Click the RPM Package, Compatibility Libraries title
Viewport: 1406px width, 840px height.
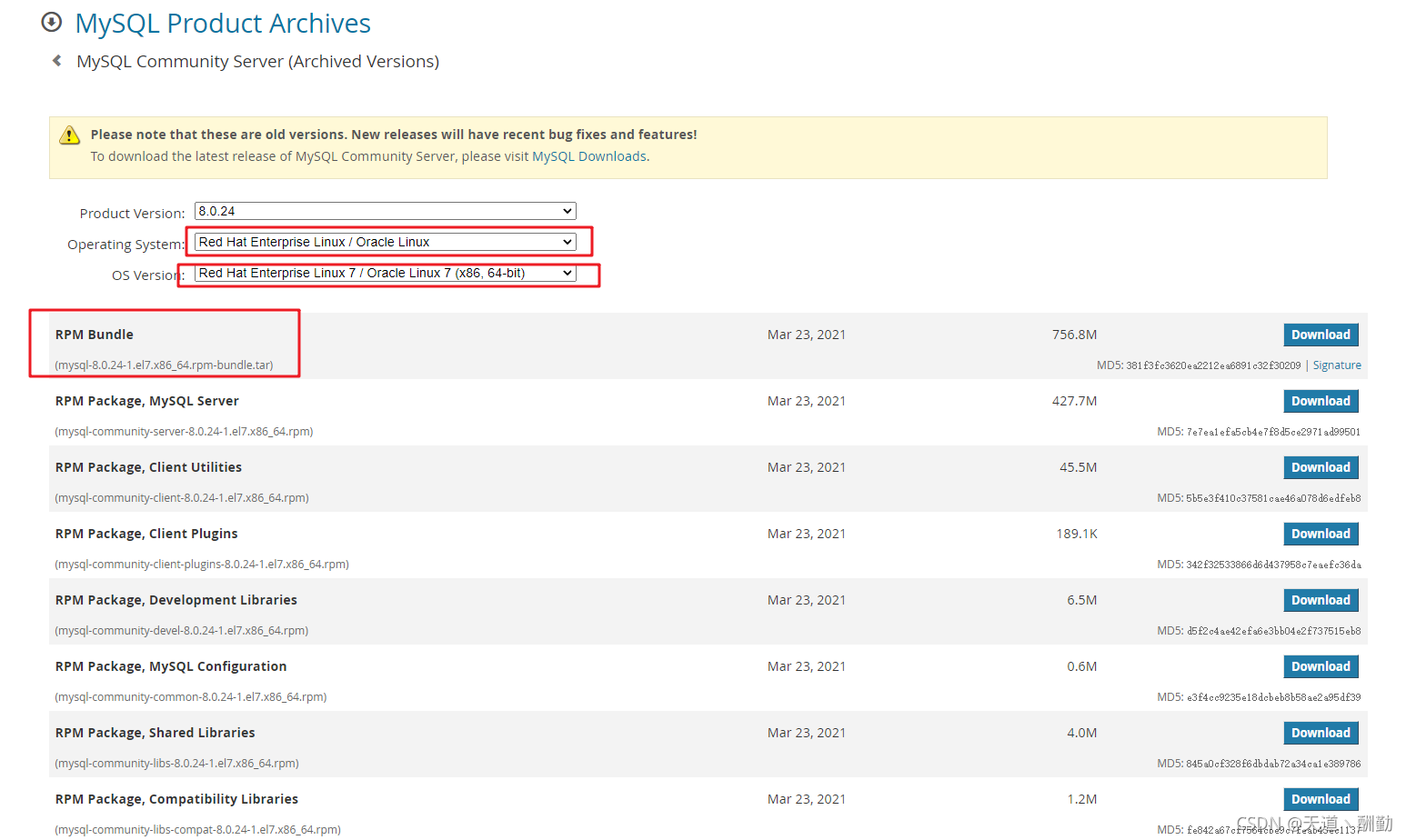[176, 799]
